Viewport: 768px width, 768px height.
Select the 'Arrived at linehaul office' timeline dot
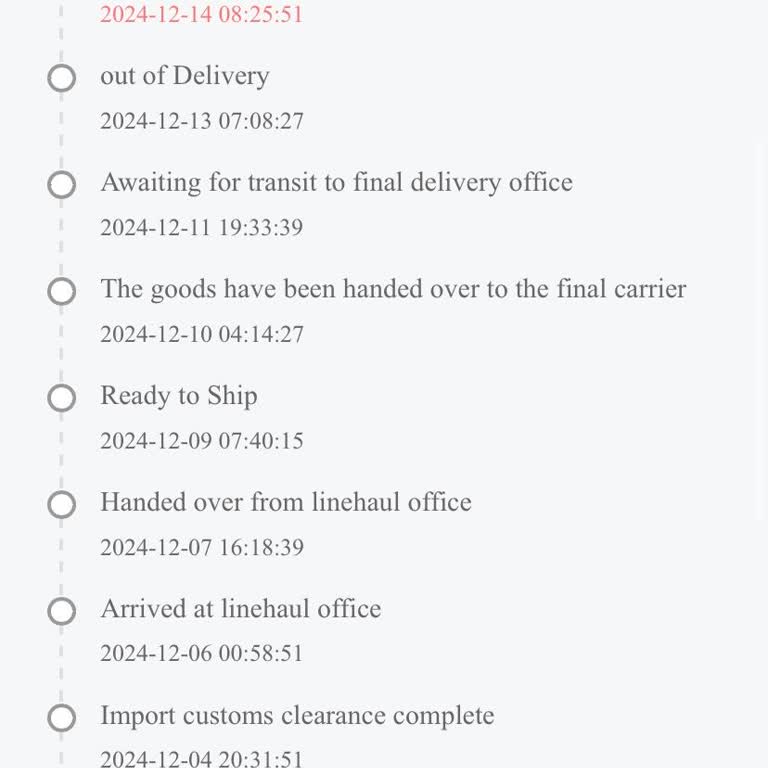tap(62, 611)
